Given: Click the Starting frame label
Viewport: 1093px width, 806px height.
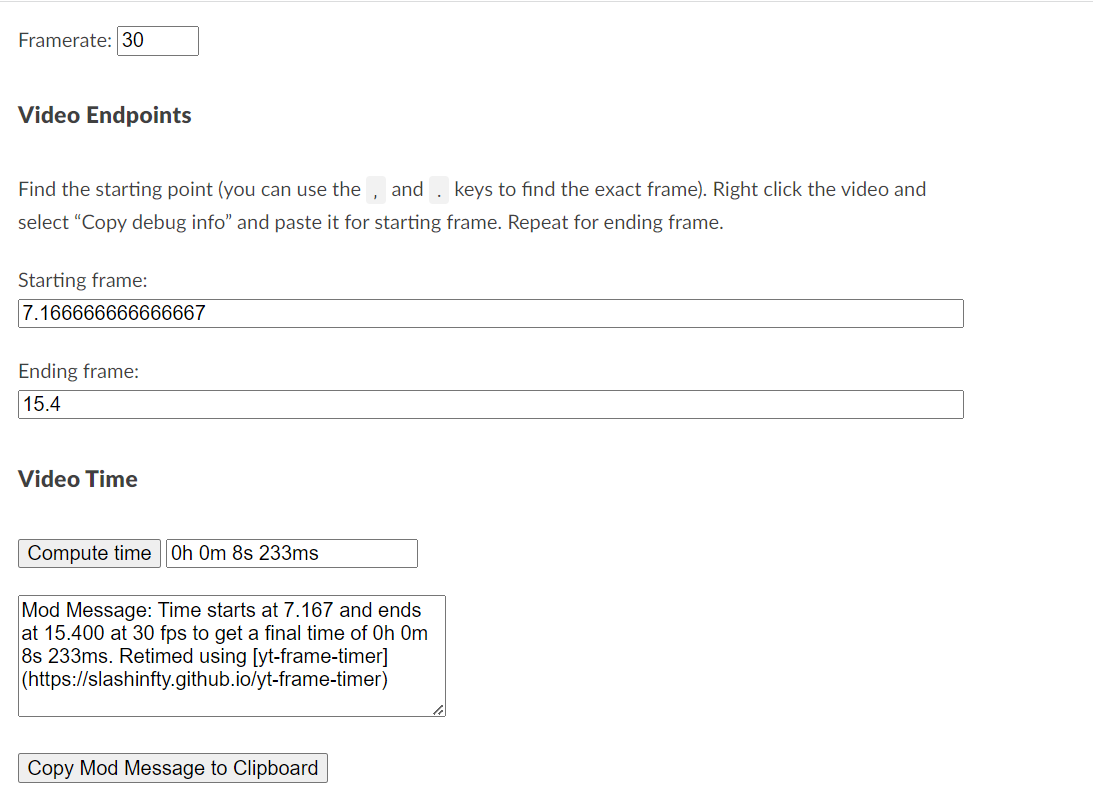Looking at the screenshot, I should pos(82,281).
